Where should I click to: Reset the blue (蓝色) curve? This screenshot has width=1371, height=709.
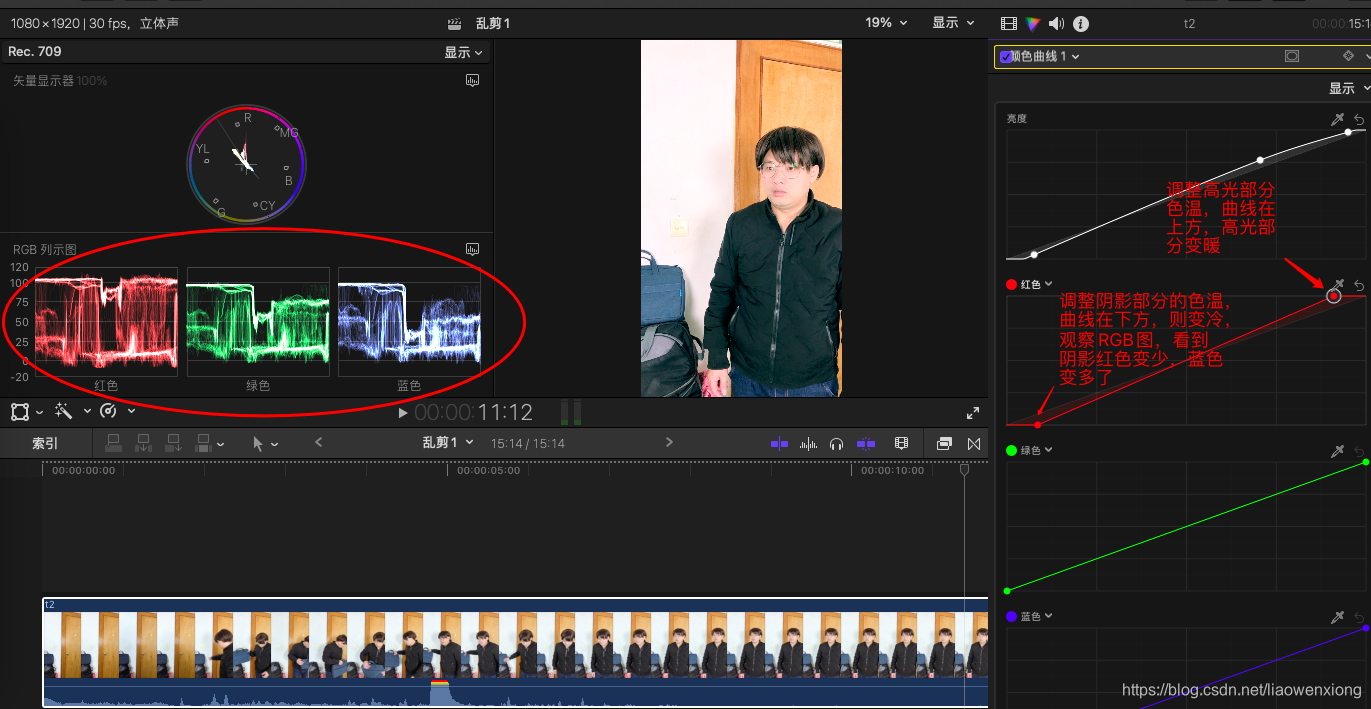(1359, 618)
